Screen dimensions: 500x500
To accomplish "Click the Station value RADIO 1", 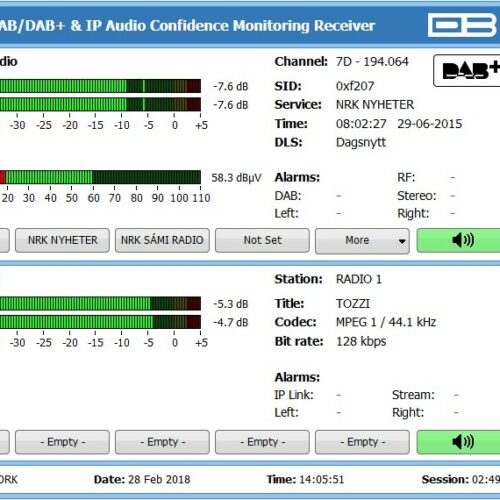I will coord(359,279).
